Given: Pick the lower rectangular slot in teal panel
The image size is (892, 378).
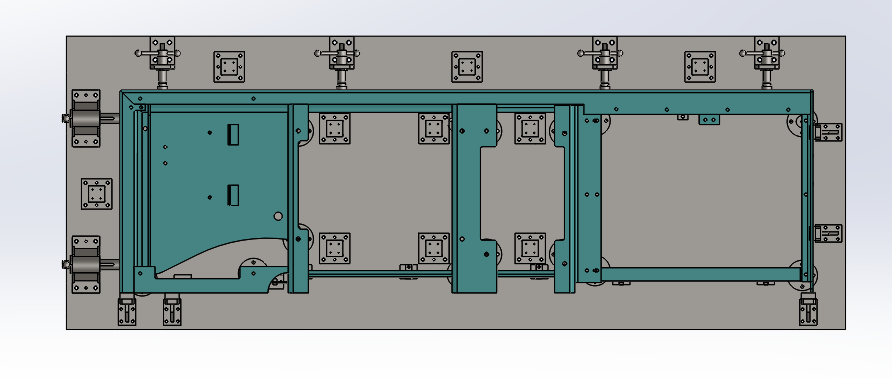Looking at the screenshot, I should click(232, 195).
